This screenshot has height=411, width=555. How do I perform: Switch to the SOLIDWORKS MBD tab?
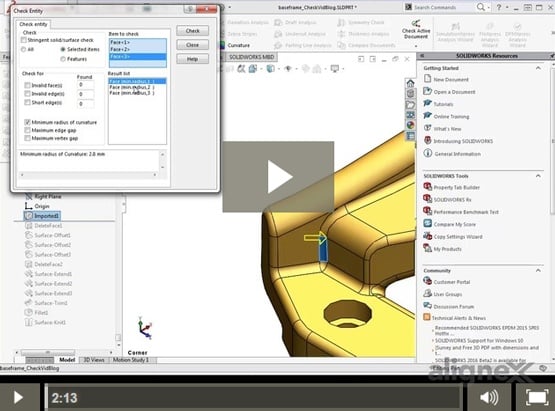(251, 57)
